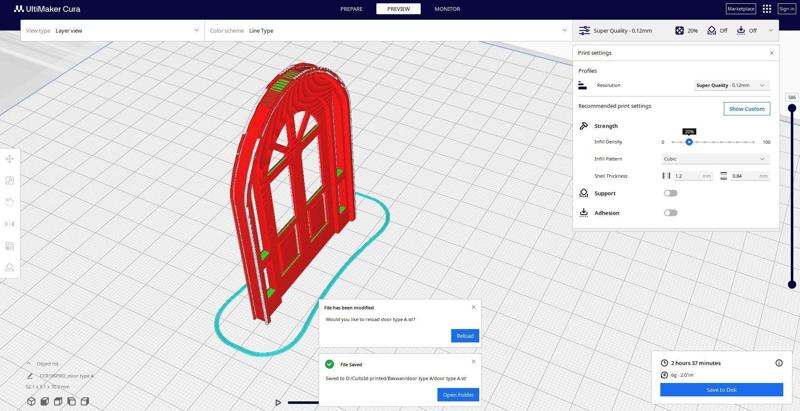
Task: Click the Reload button
Action: click(465, 336)
